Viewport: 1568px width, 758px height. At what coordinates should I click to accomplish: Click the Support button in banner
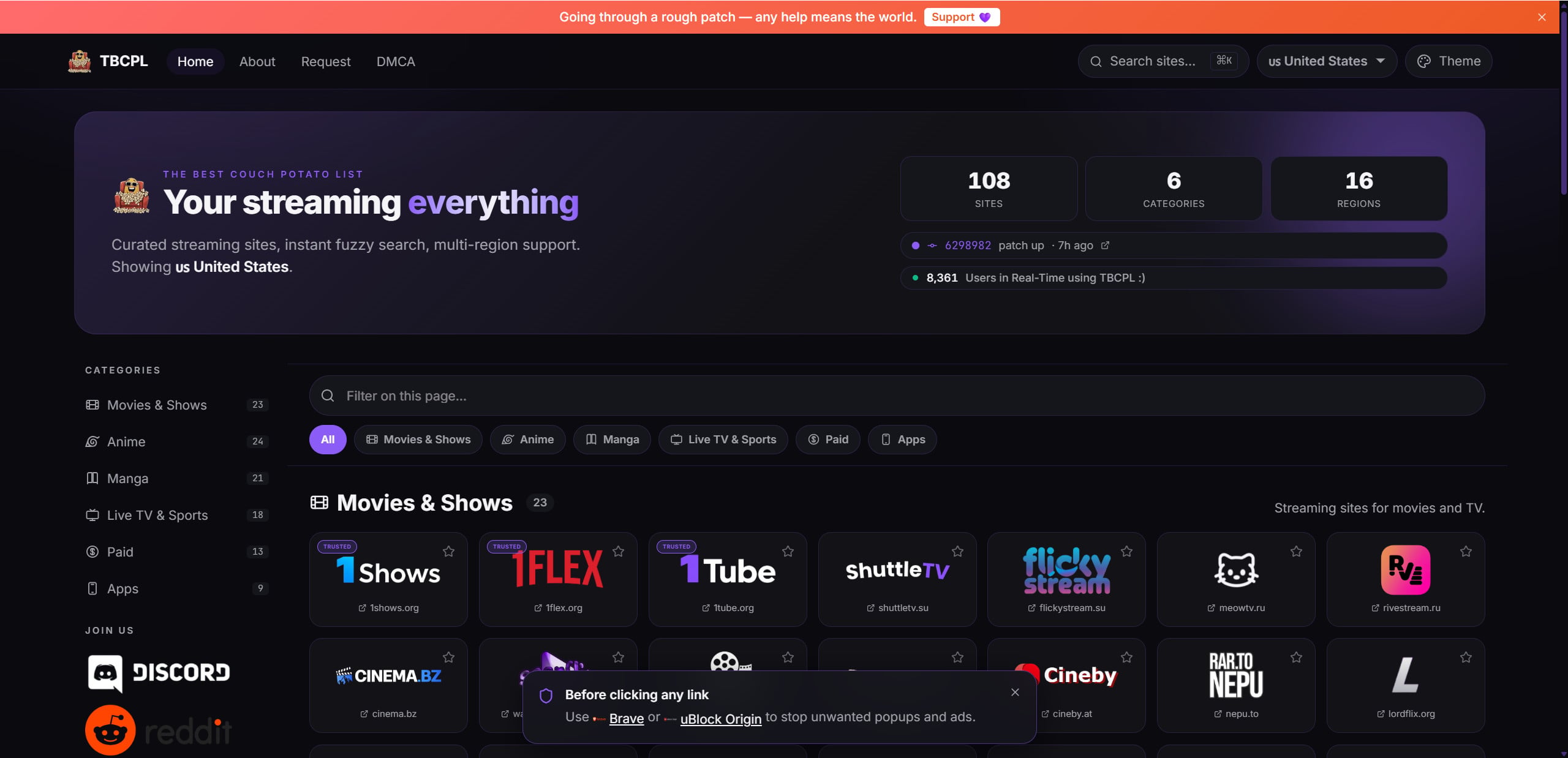tap(962, 17)
